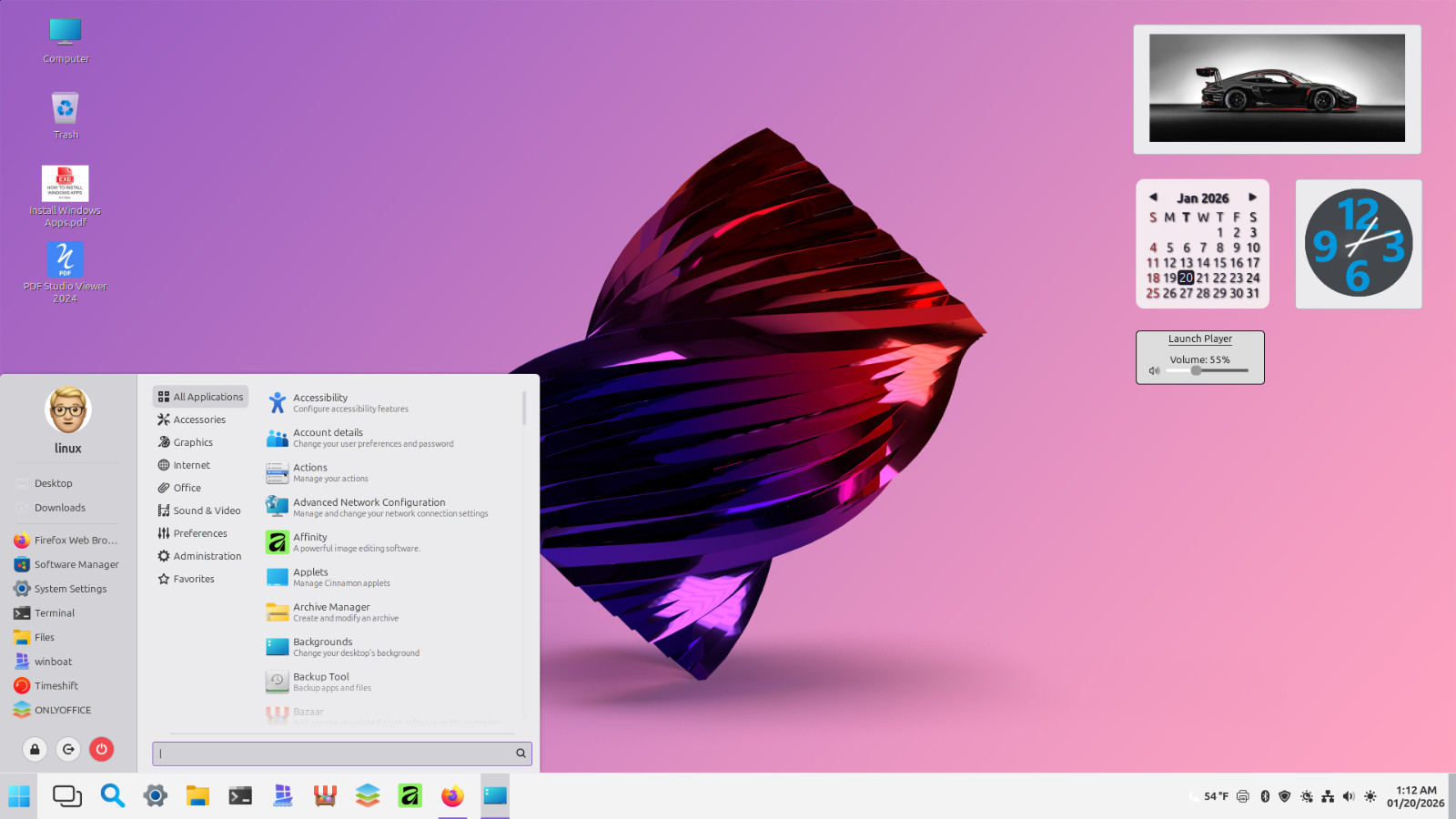1456x819 pixels.
Task: Open Accessibility in applications list
Action: tap(391, 402)
